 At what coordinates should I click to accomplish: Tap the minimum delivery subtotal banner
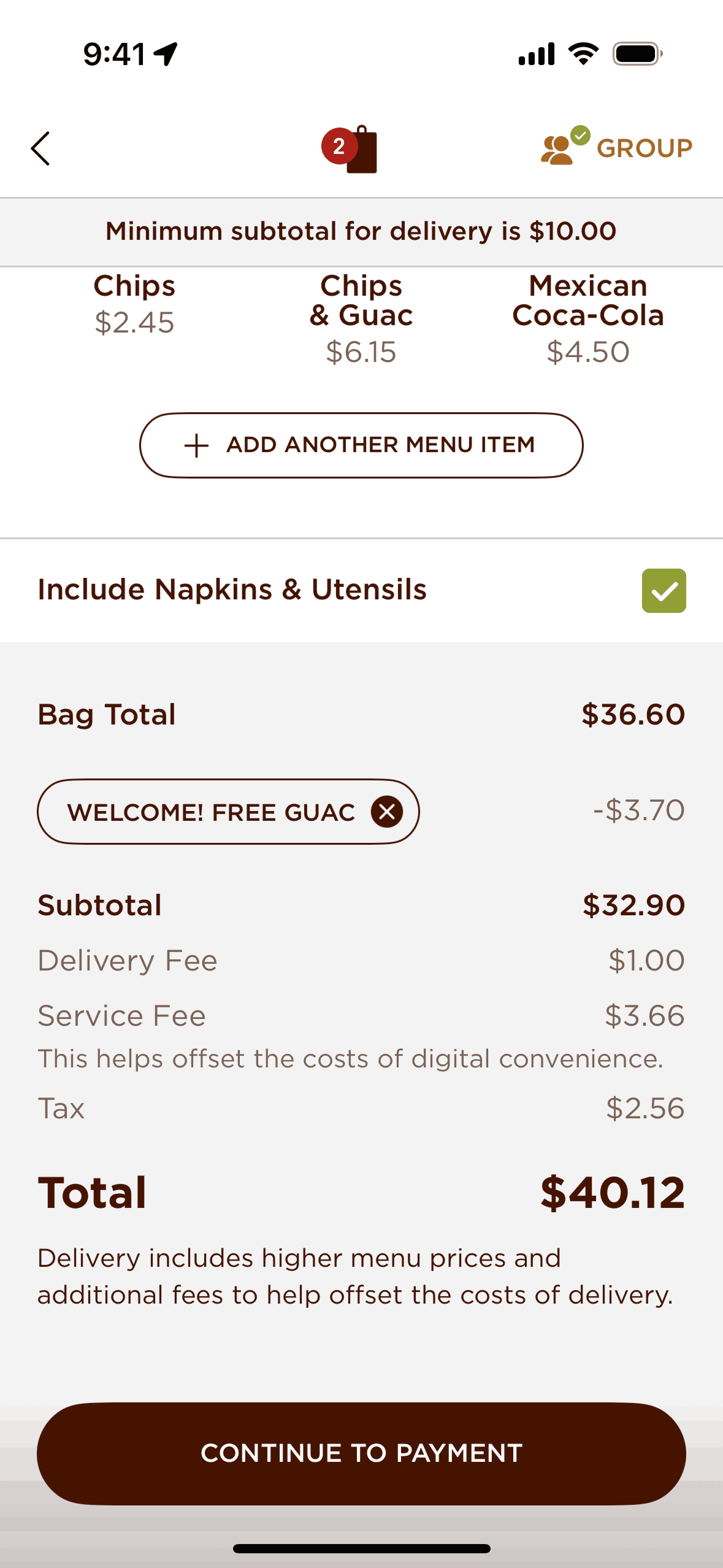coord(361,232)
